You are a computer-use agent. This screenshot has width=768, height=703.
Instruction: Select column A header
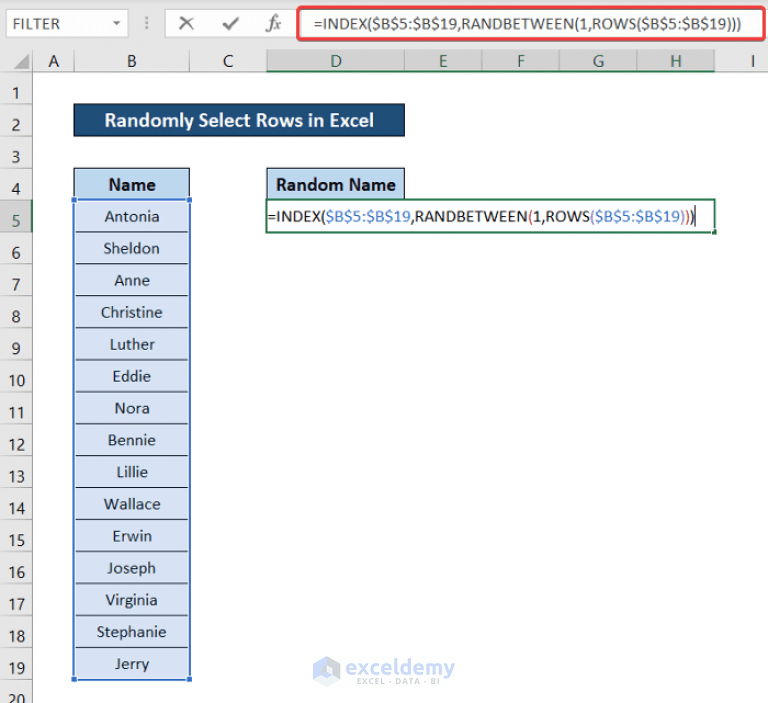pos(53,62)
